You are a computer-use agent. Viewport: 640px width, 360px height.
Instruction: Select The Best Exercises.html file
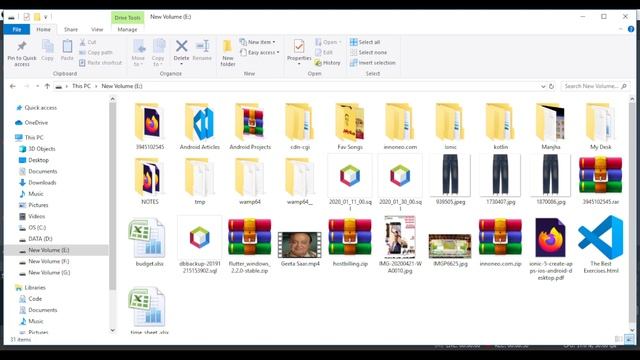coord(601,245)
